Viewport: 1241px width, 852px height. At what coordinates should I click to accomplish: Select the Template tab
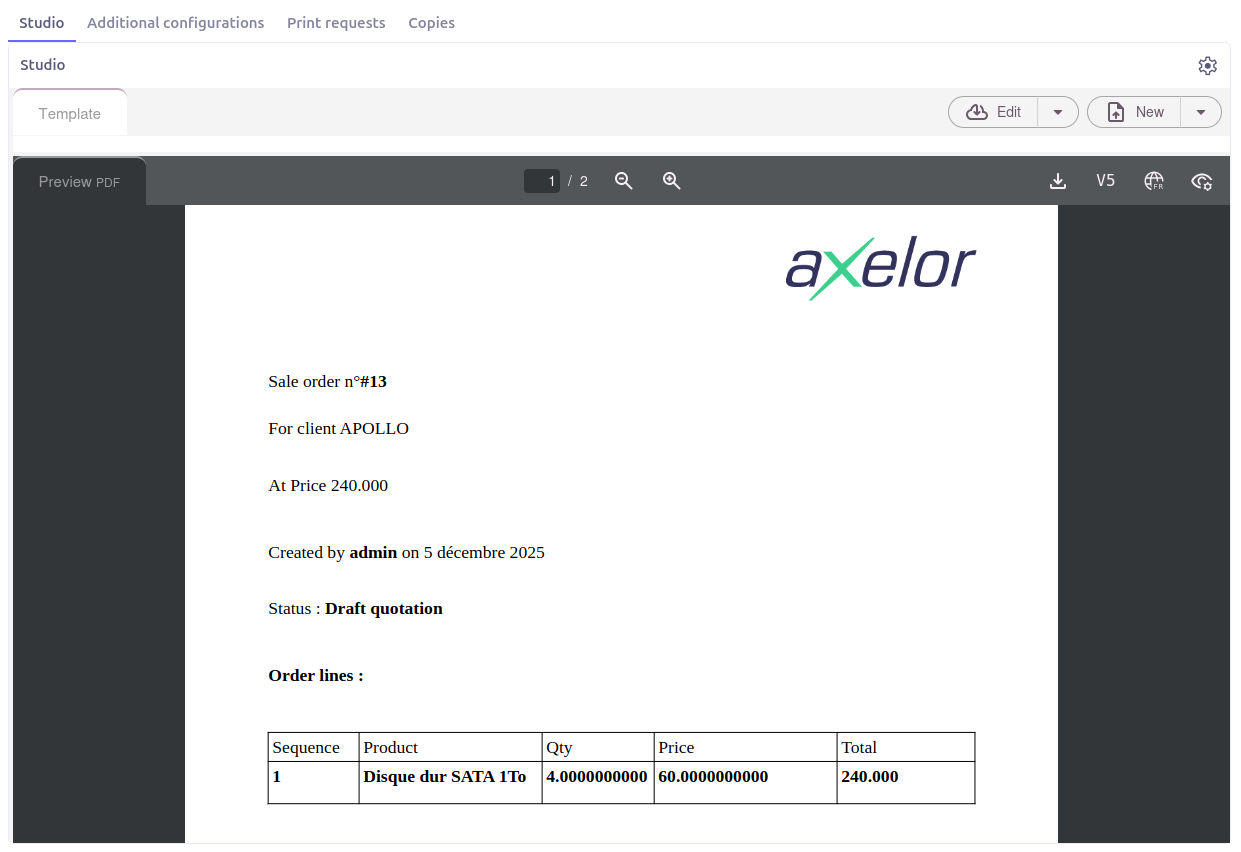tap(70, 114)
